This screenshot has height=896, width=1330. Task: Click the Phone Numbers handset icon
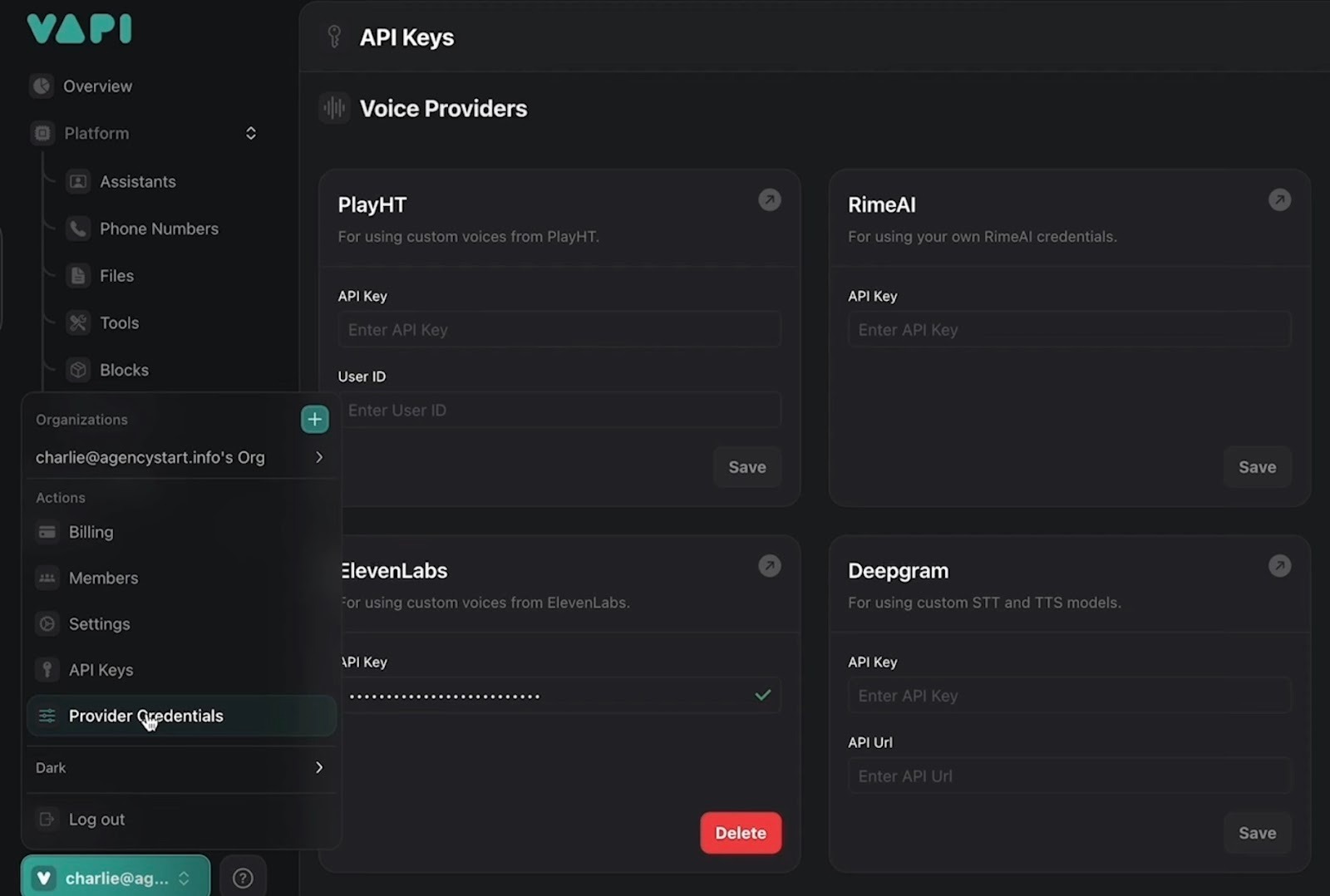[78, 229]
